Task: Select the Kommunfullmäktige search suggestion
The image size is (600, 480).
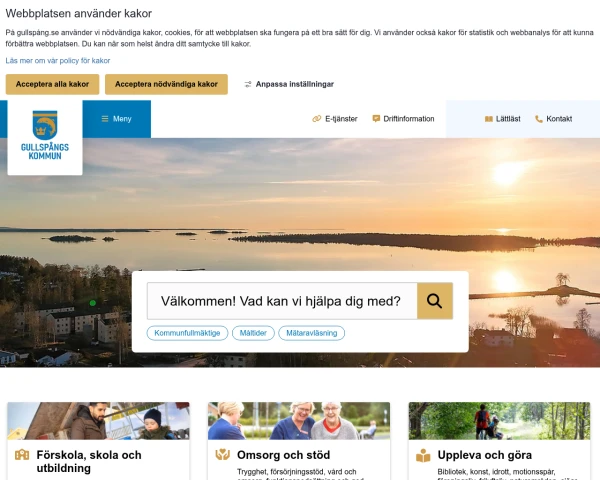Action: [188, 333]
